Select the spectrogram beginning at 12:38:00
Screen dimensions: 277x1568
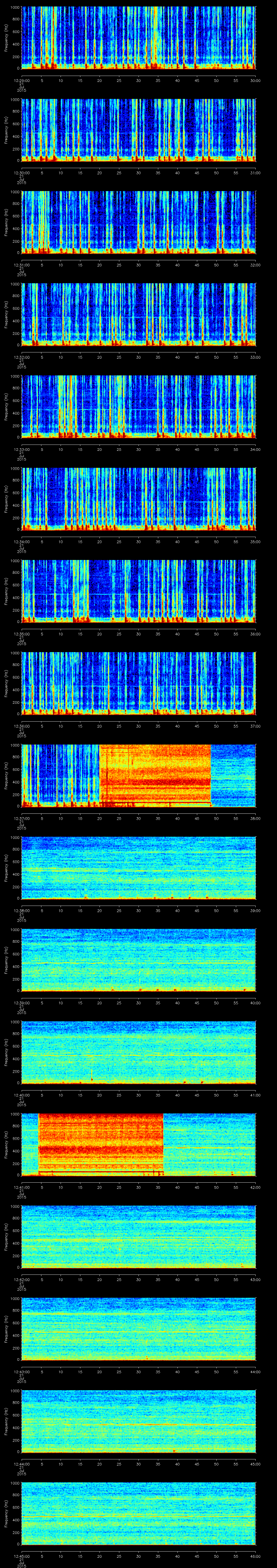[138, 868]
